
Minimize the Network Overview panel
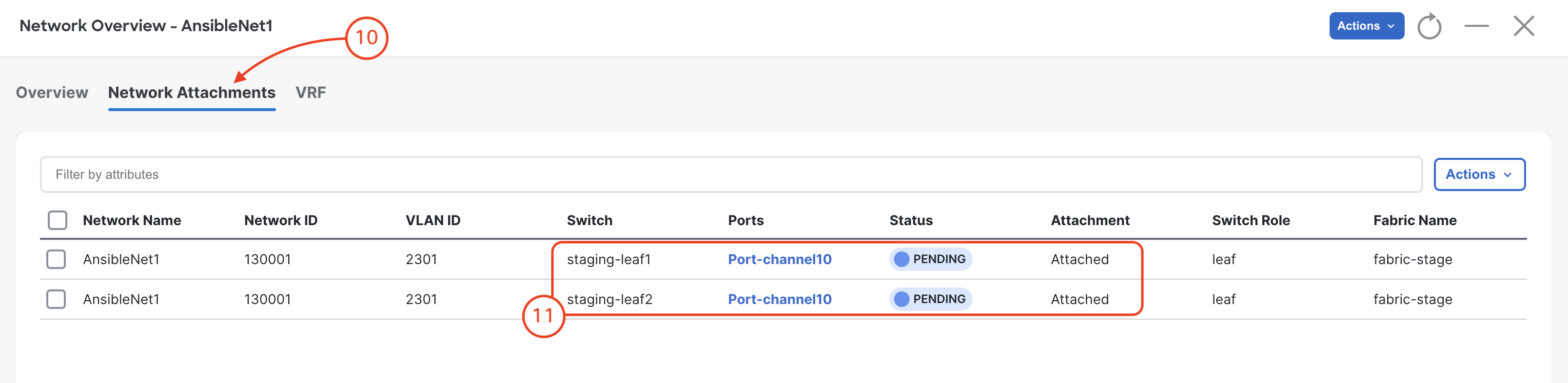(1477, 26)
